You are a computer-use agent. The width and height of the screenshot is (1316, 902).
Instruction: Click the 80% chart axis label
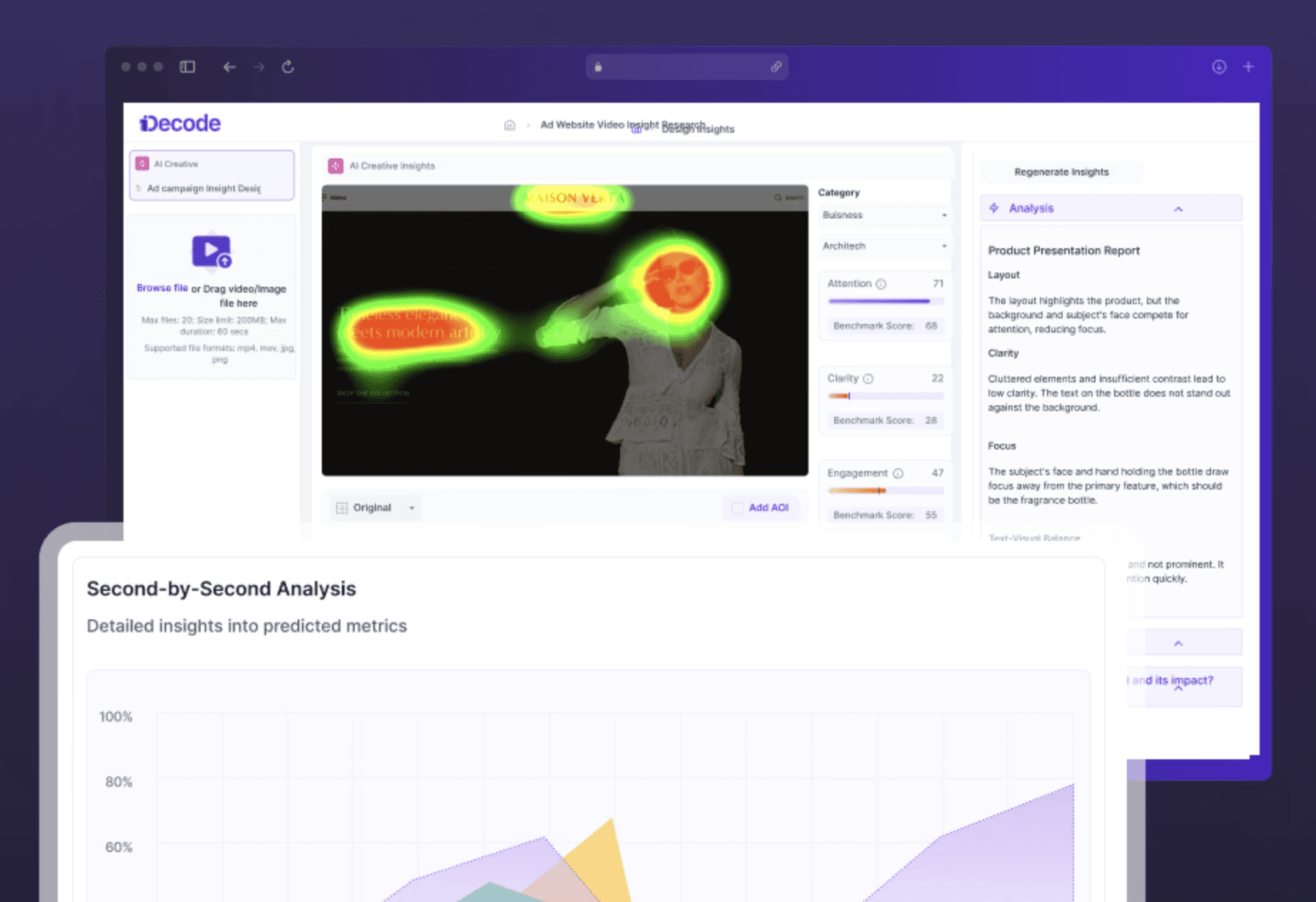[x=118, y=782]
